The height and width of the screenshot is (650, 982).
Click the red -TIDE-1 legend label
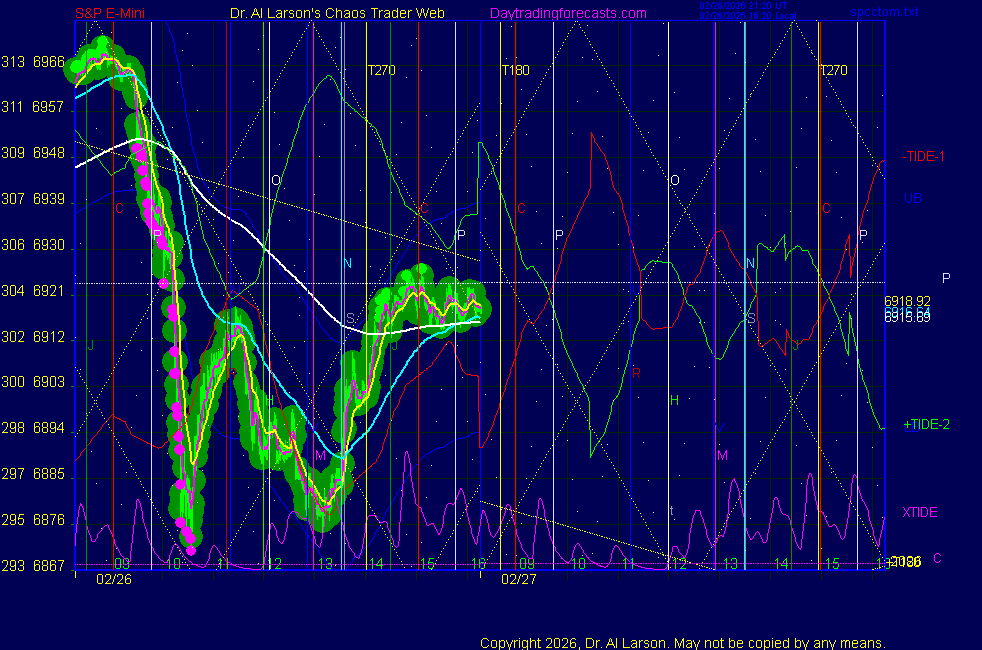923,157
